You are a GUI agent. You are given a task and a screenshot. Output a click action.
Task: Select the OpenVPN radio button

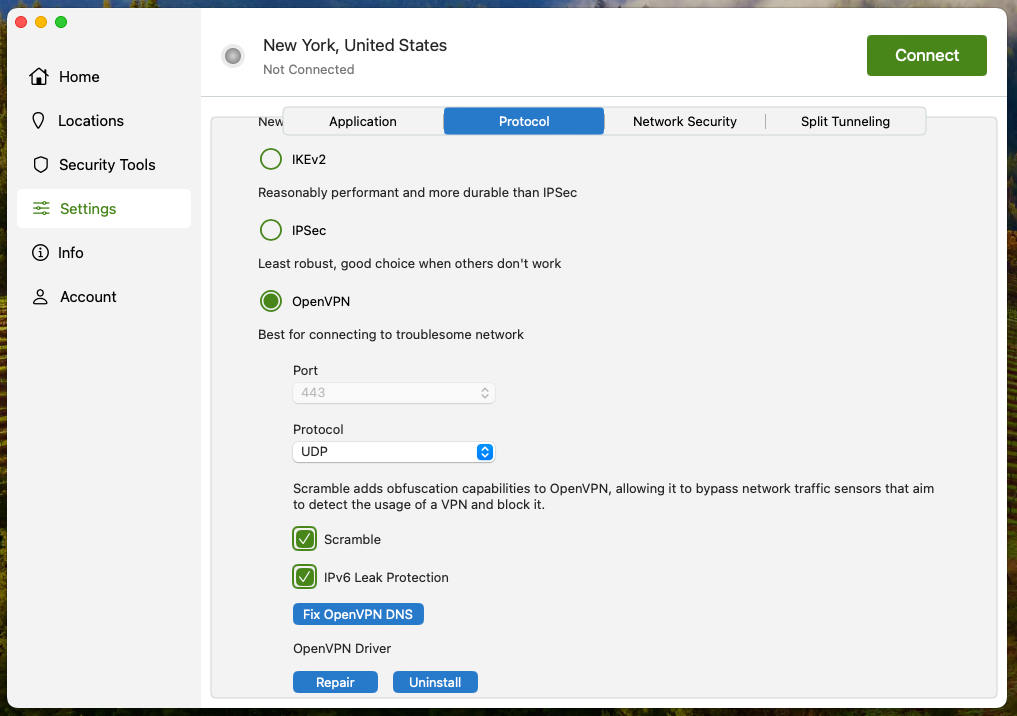tap(270, 301)
